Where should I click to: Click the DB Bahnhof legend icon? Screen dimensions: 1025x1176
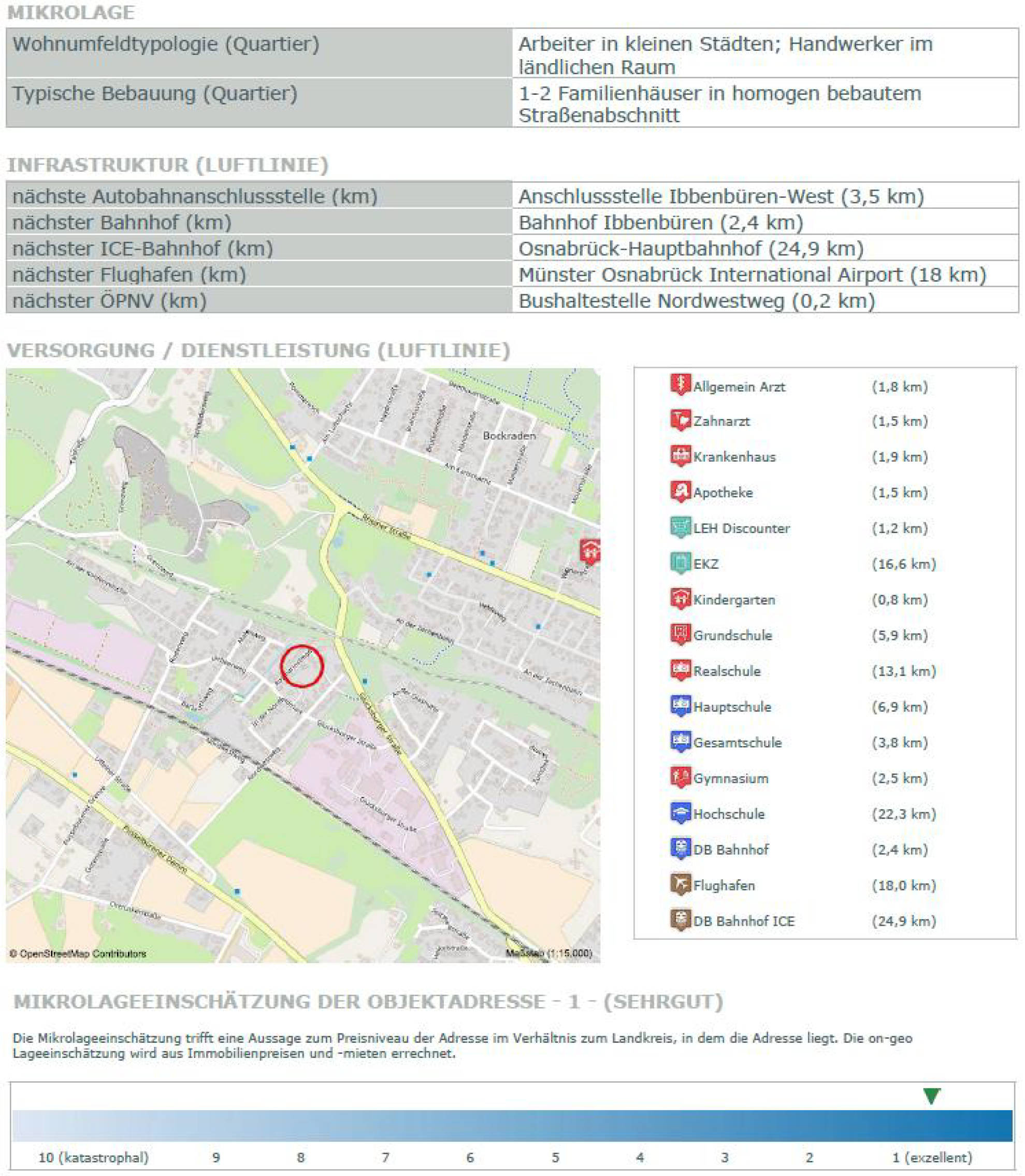[x=680, y=849]
